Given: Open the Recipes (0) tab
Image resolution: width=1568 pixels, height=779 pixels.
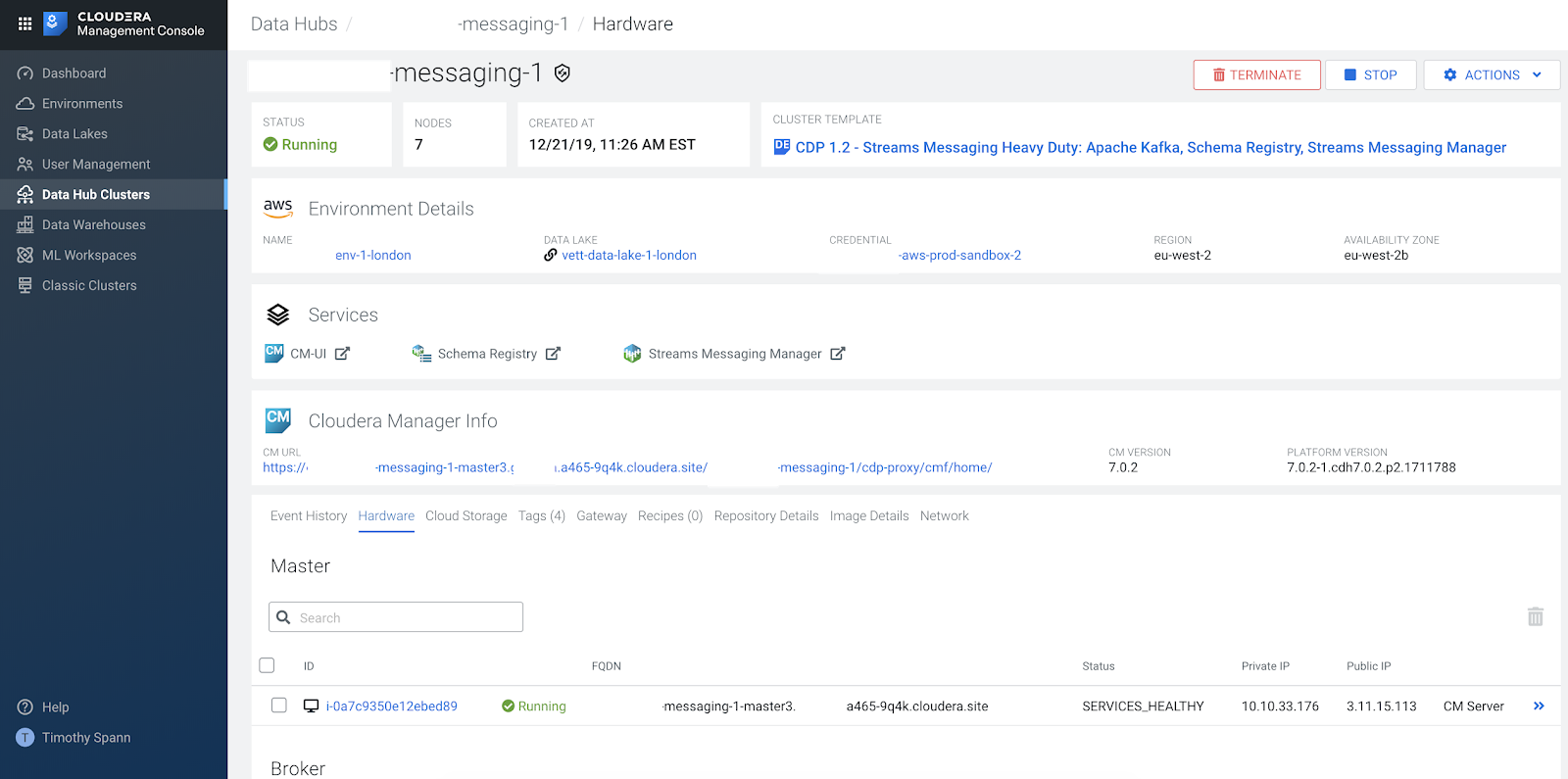Looking at the screenshot, I should click(x=670, y=516).
